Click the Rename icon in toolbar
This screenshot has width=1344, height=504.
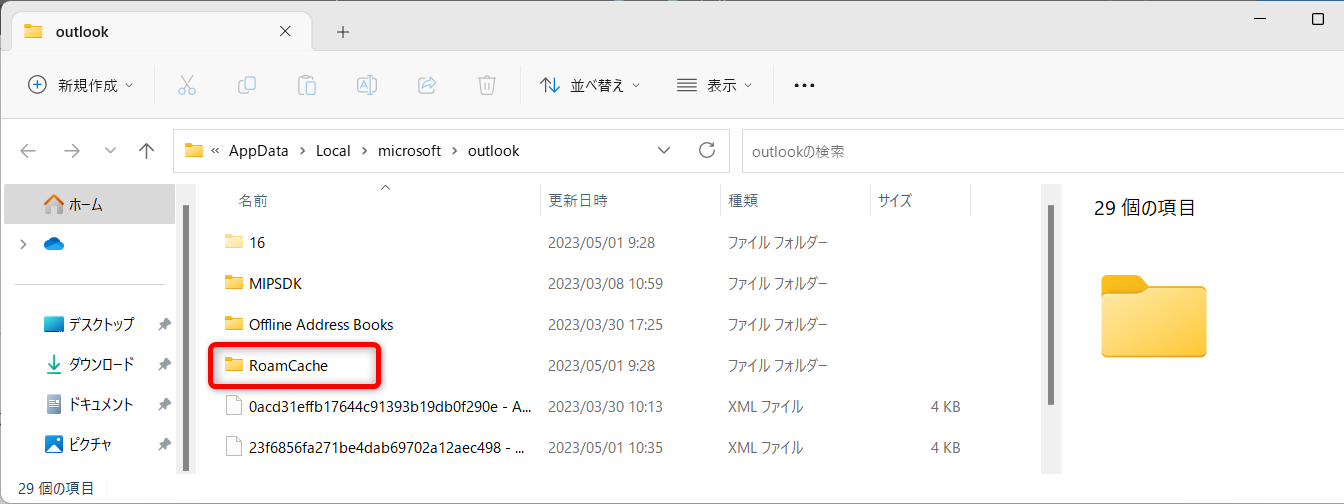pyautogui.click(x=367, y=85)
